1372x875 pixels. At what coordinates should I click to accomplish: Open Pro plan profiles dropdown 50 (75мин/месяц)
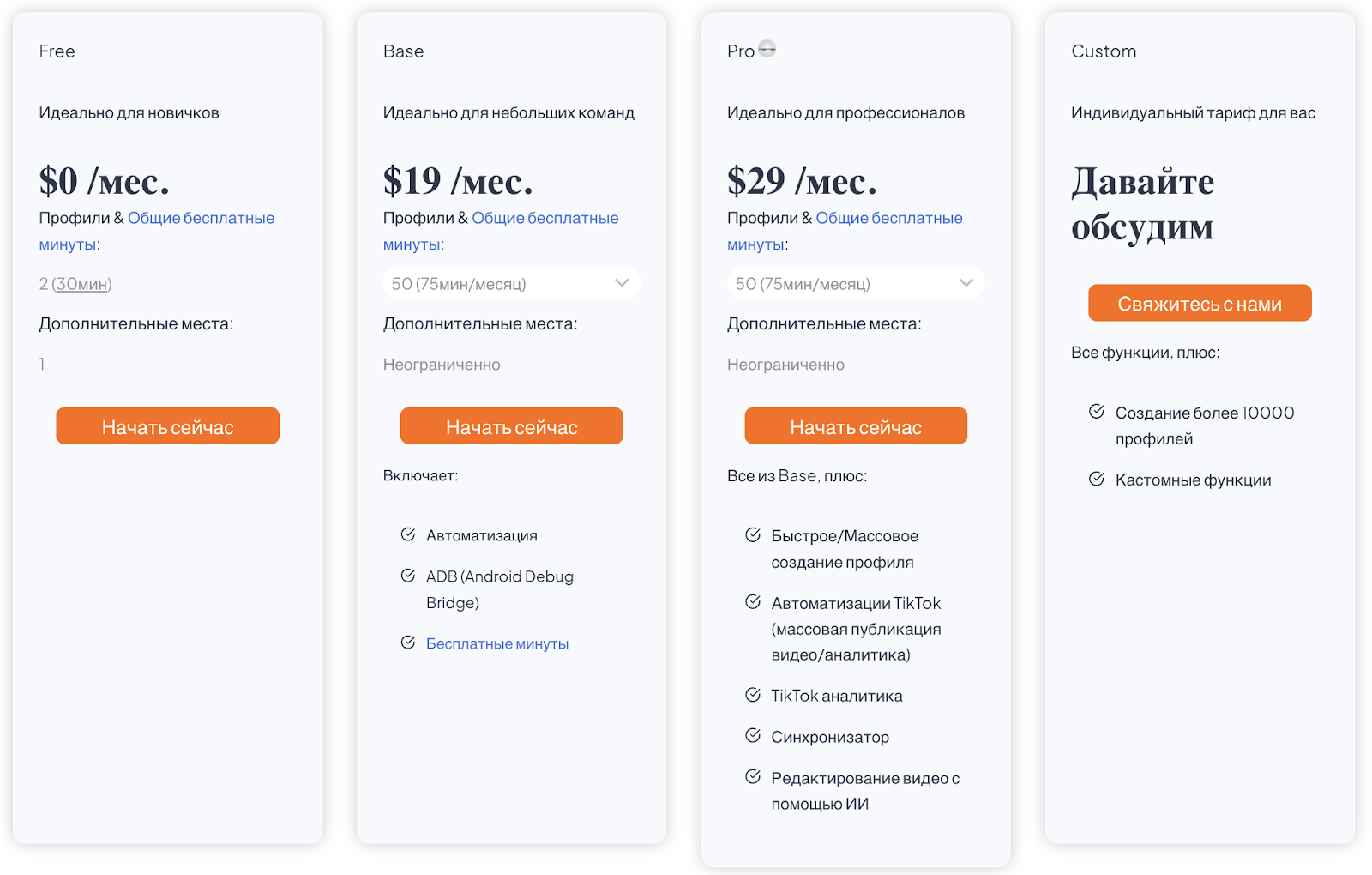click(x=856, y=283)
